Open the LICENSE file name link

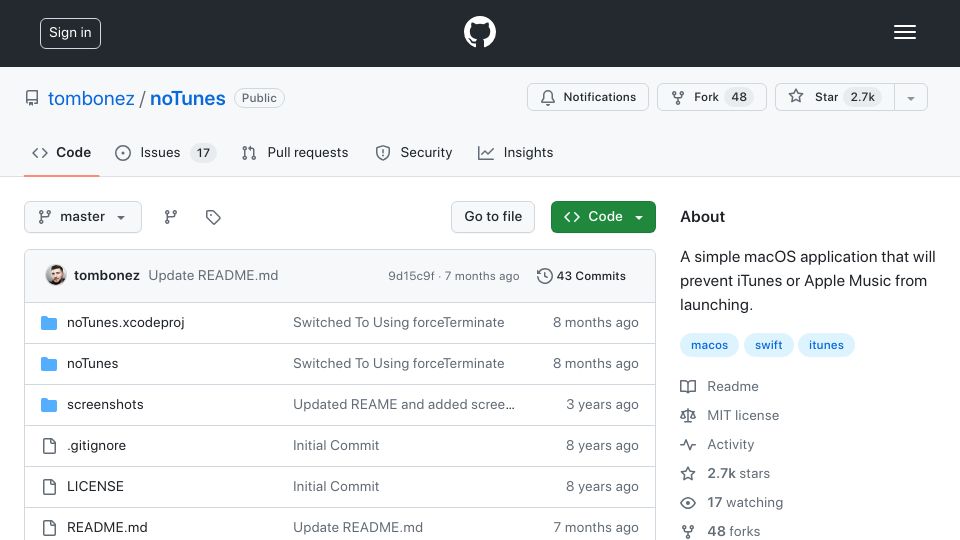(x=95, y=487)
